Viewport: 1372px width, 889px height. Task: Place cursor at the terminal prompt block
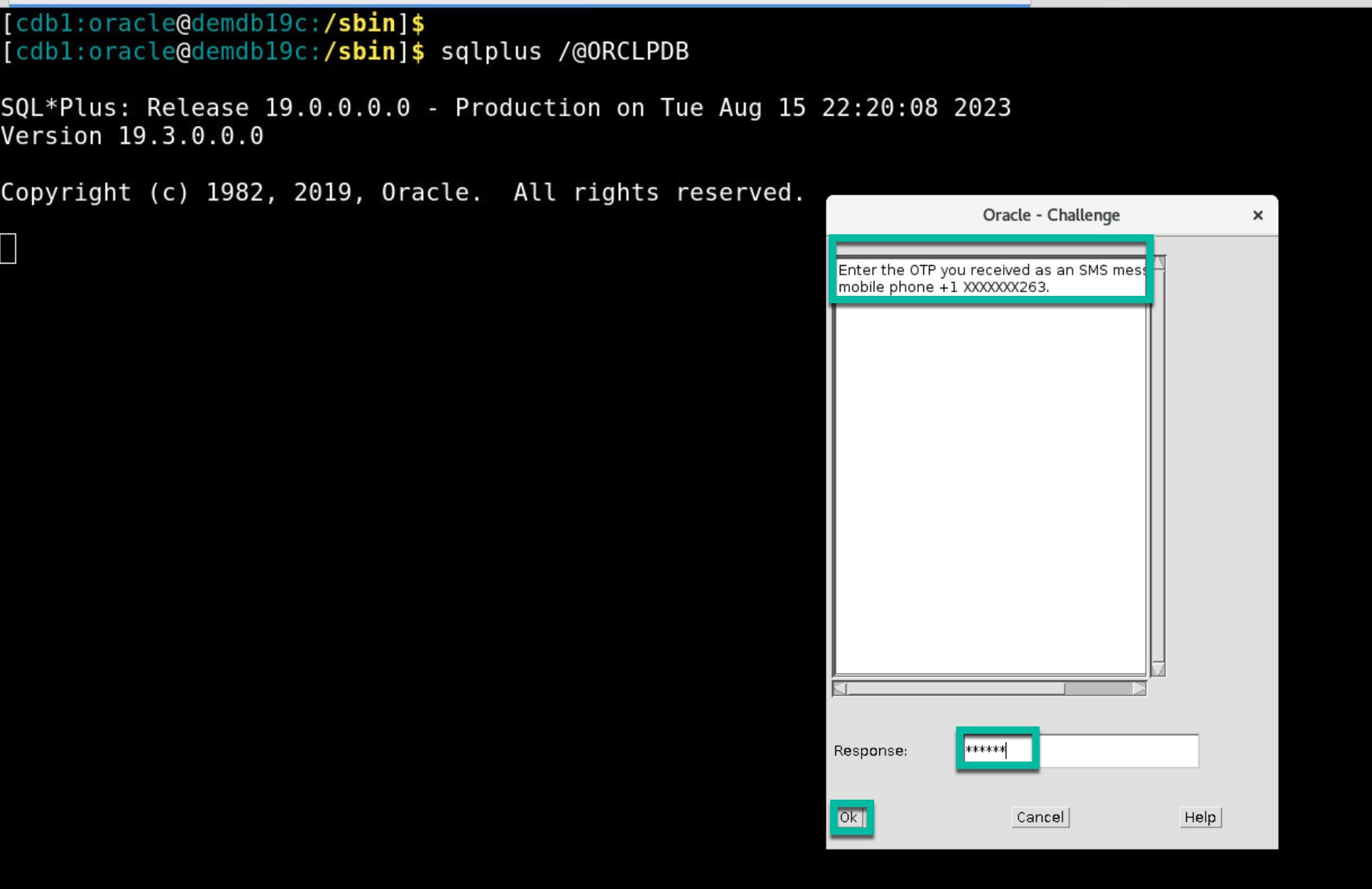[x=7, y=249]
